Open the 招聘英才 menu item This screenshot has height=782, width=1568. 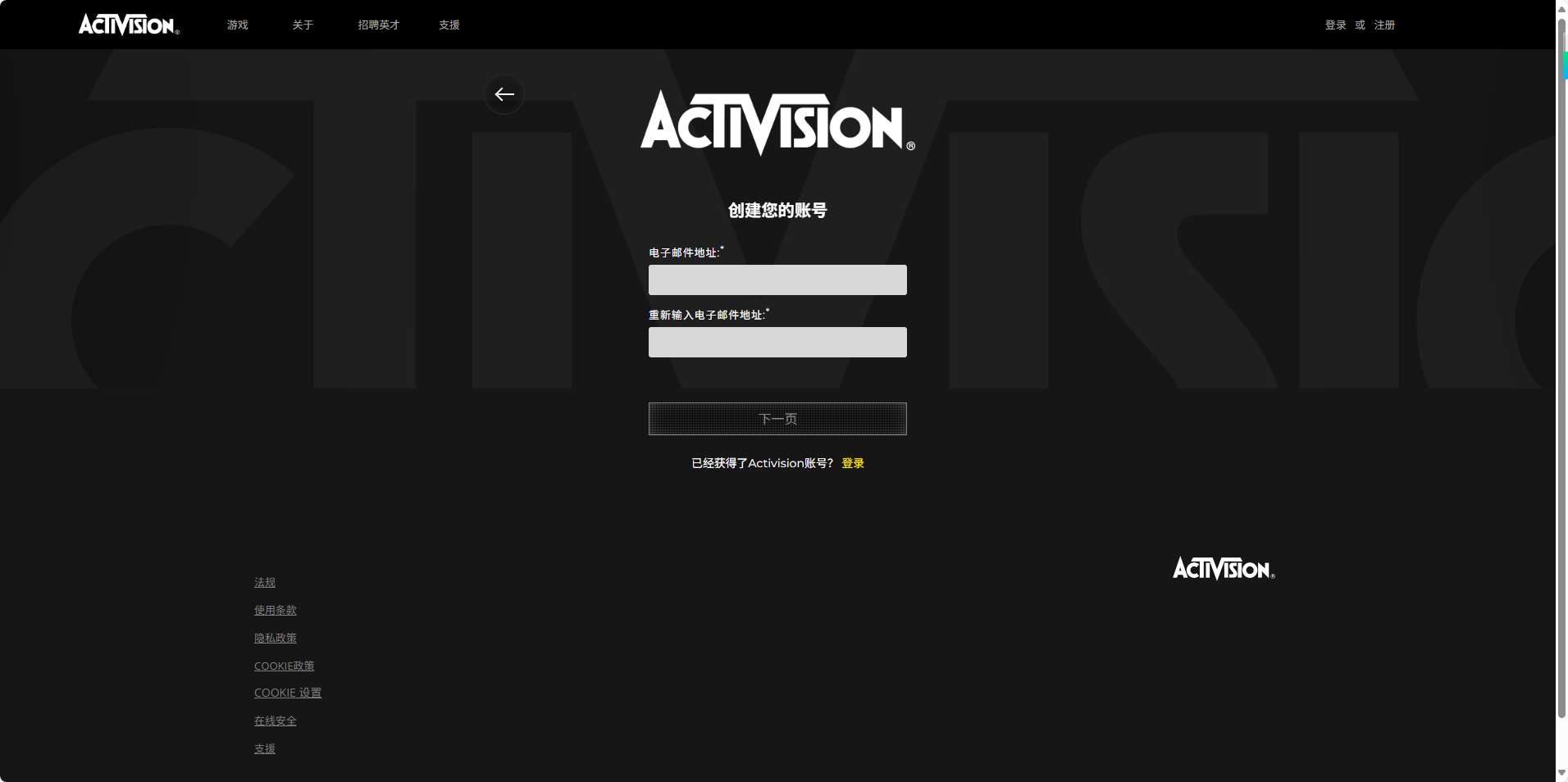click(x=378, y=25)
